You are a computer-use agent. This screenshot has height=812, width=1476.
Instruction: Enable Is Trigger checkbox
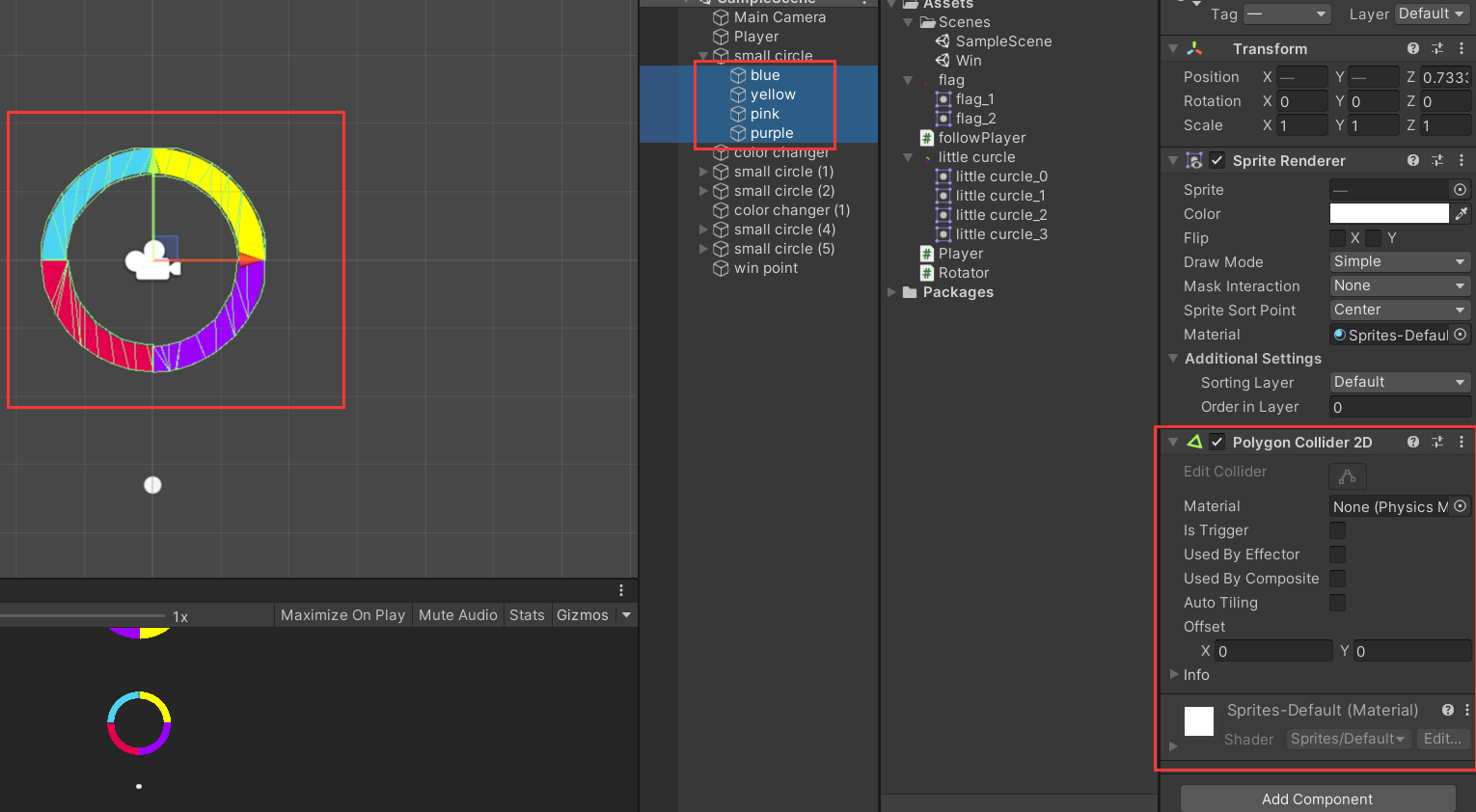1337,530
